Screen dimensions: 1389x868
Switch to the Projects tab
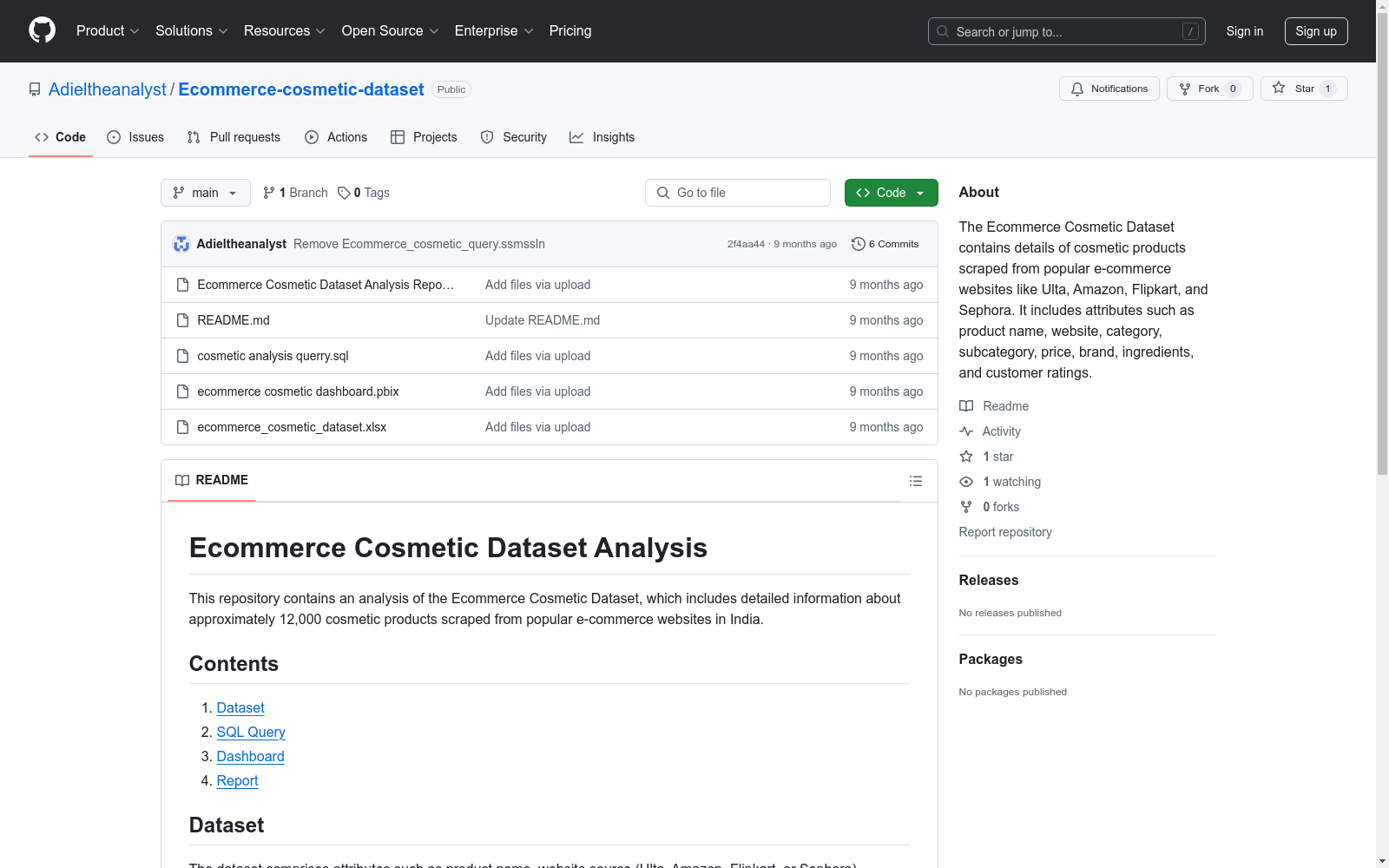tap(424, 137)
